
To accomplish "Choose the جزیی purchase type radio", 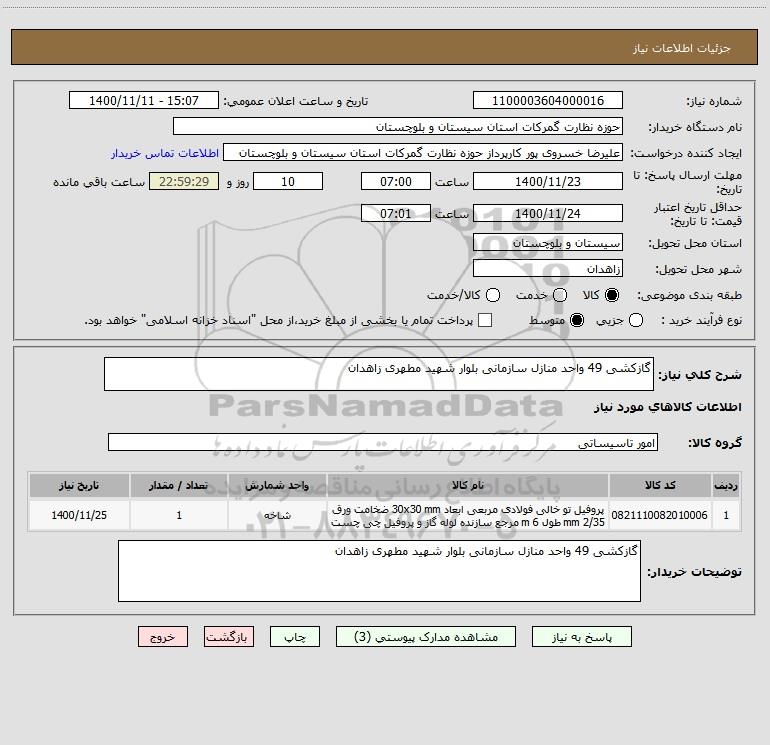I will tap(635, 320).
